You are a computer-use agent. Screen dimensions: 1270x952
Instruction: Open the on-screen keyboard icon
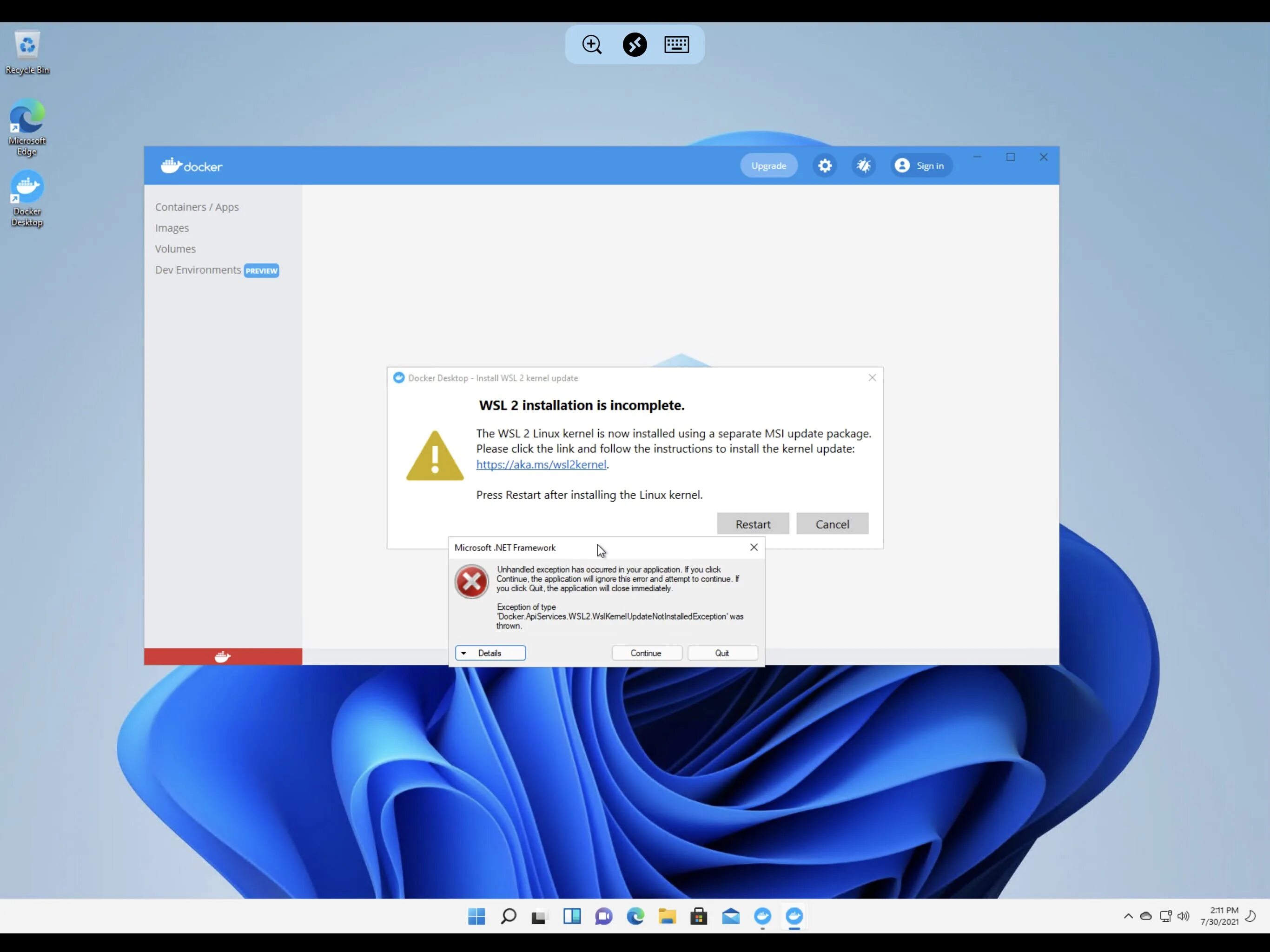click(x=676, y=45)
